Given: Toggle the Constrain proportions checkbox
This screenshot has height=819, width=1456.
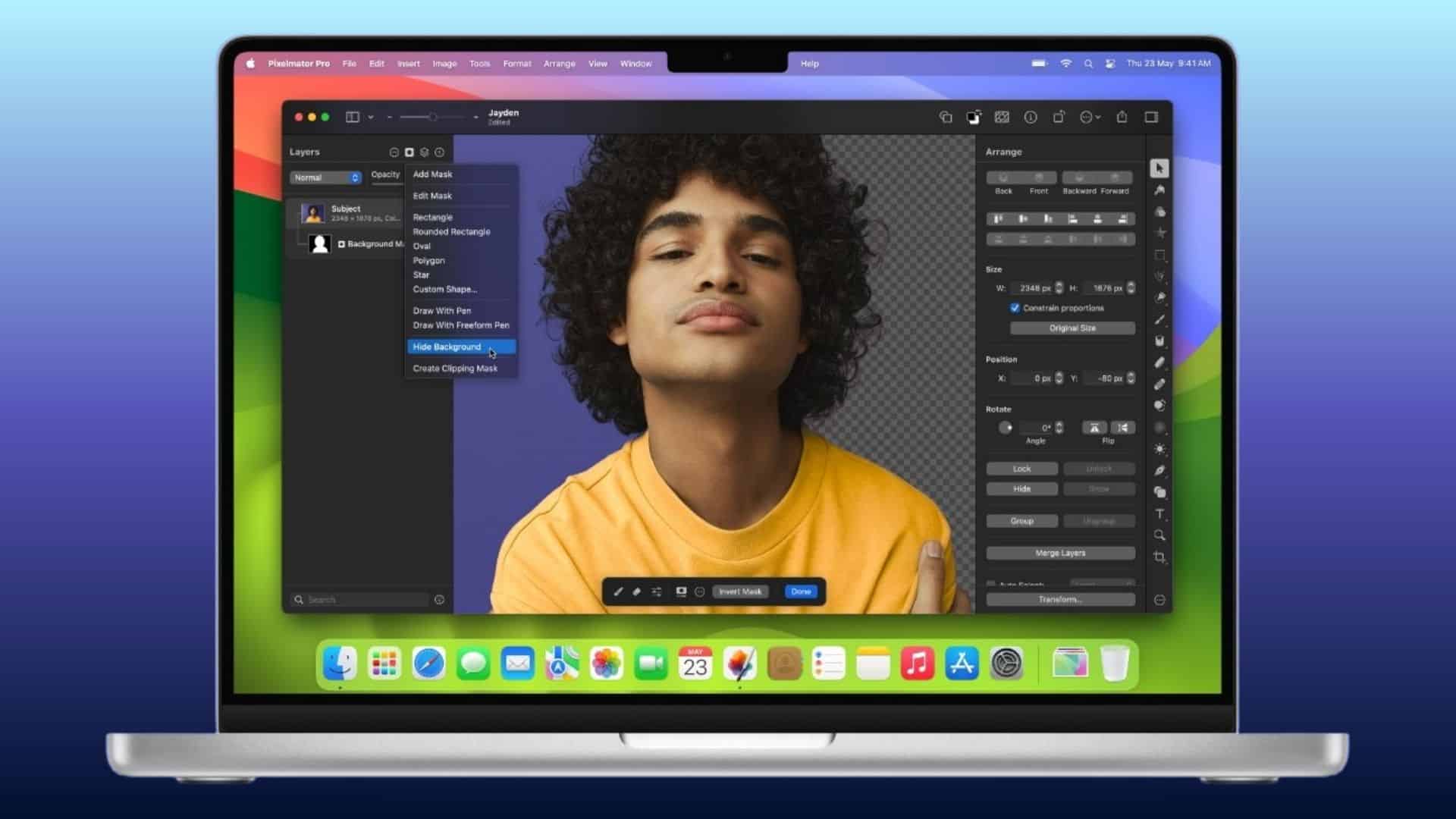Looking at the screenshot, I should [x=1015, y=308].
